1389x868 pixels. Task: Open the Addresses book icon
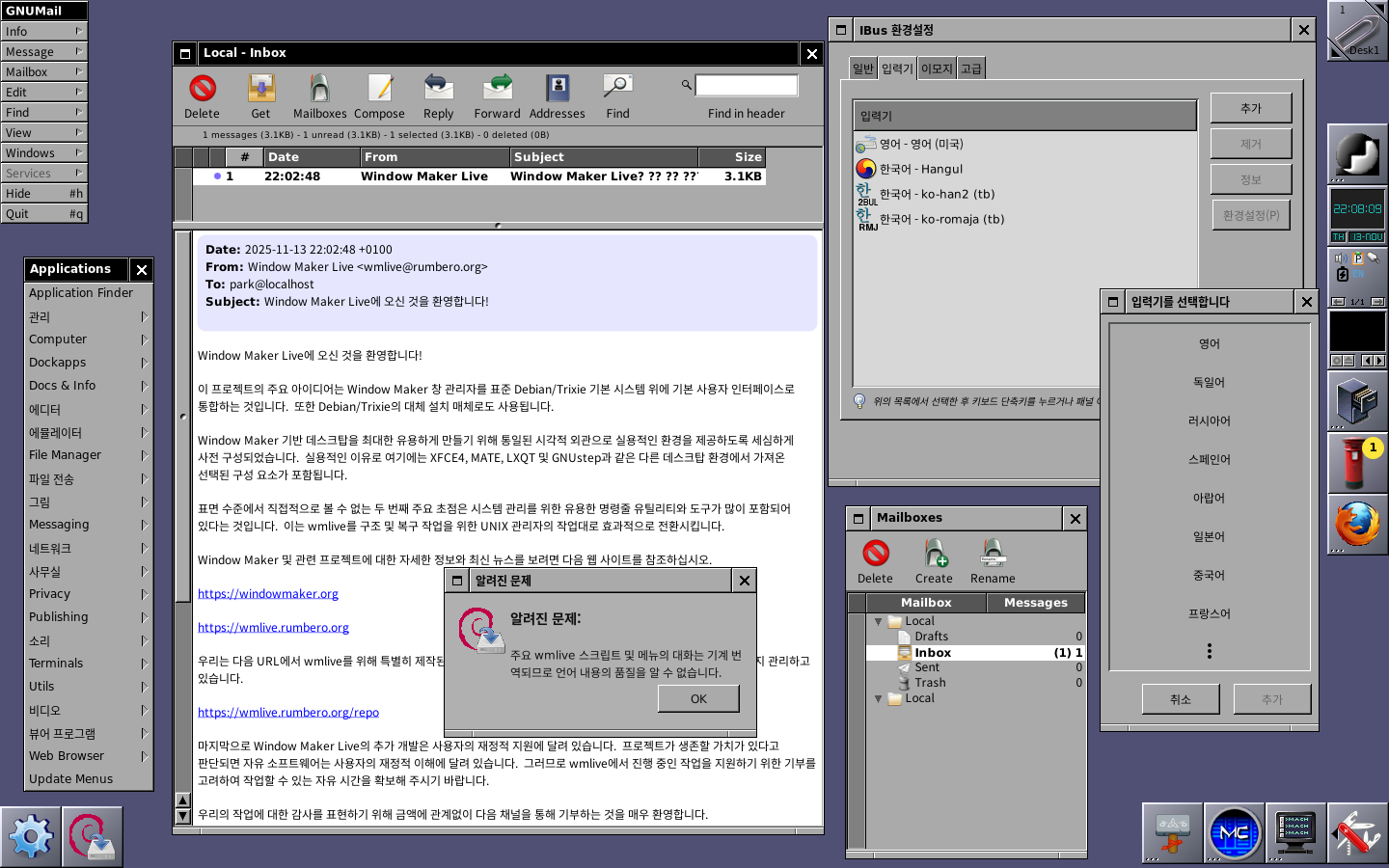[x=558, y=89]
